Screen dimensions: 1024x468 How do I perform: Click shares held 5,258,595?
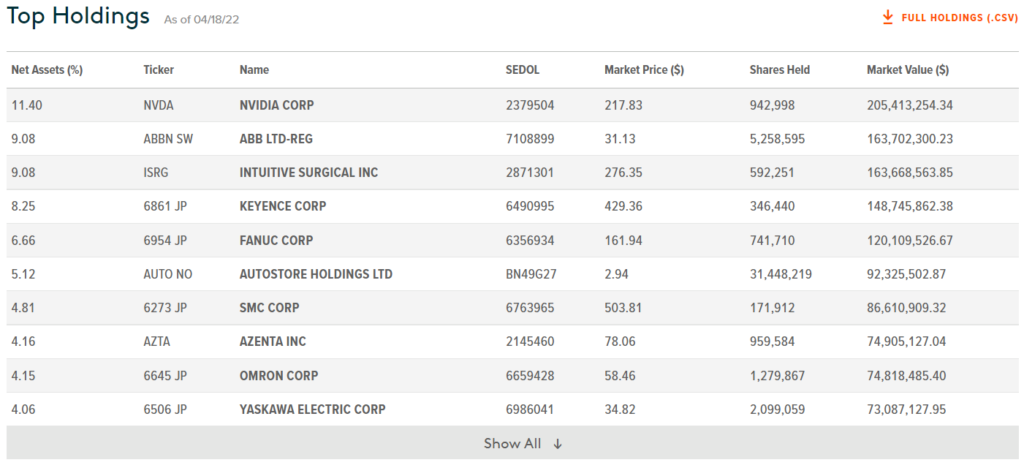coord(777,139)
